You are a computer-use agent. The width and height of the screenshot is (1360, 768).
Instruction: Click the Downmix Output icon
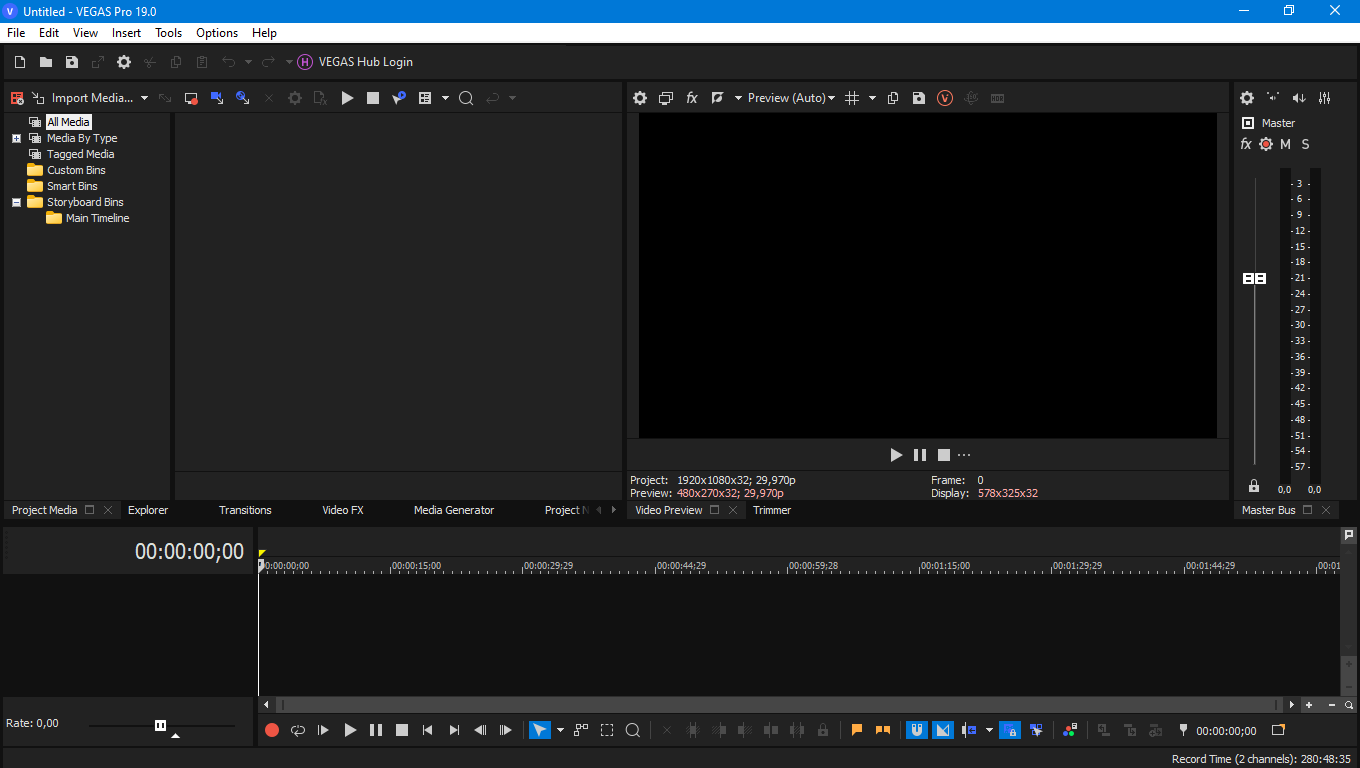[x=1273, y=98]
